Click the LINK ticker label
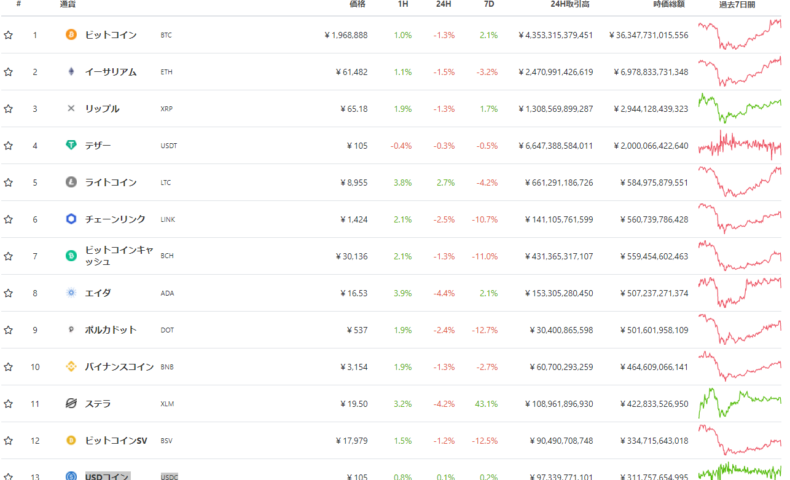 (x=168, y=219)
